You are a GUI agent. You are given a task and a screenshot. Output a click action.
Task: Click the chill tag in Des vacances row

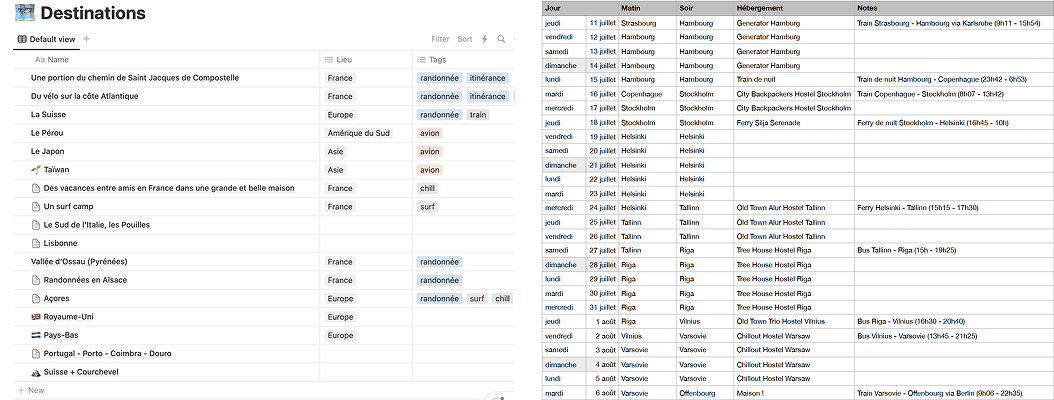tap(428, 188)
